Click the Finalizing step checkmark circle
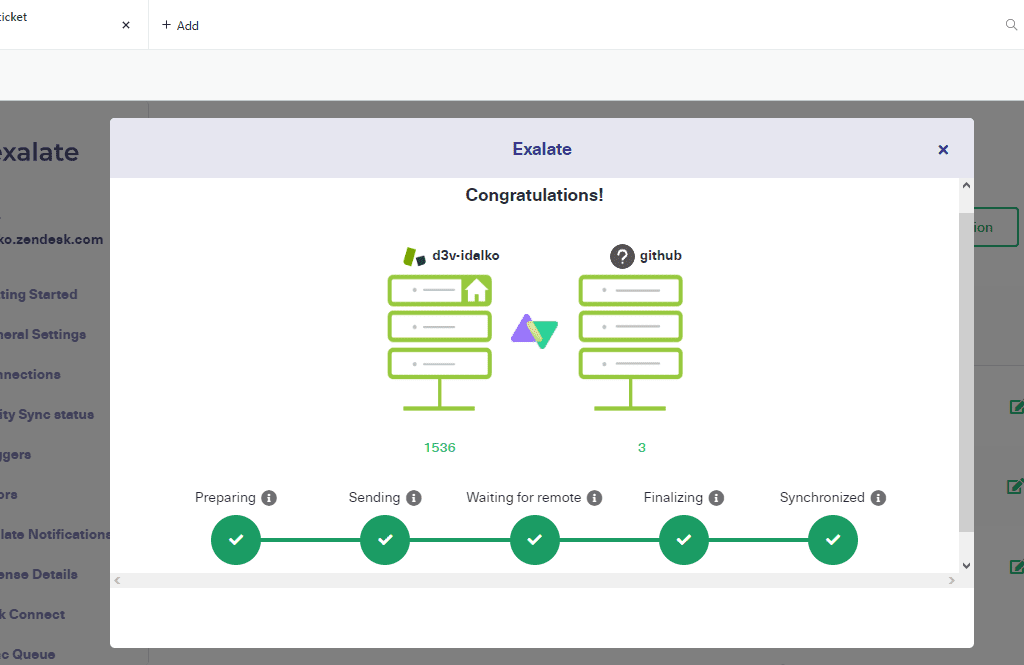This screenshot has height=665, width=1024. 684,540
